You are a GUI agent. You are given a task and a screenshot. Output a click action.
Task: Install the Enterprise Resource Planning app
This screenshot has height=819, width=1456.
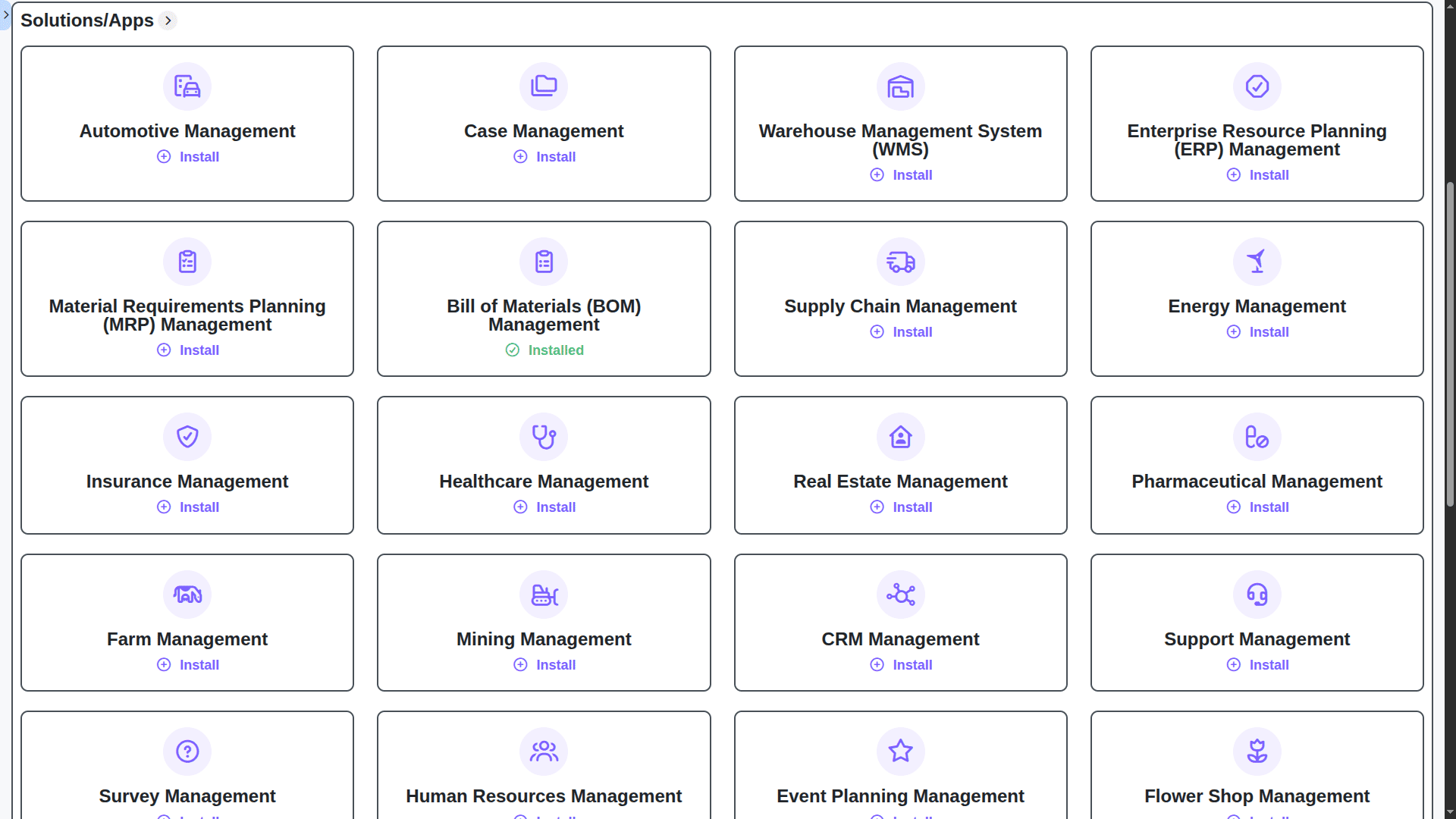(1257, 174)
